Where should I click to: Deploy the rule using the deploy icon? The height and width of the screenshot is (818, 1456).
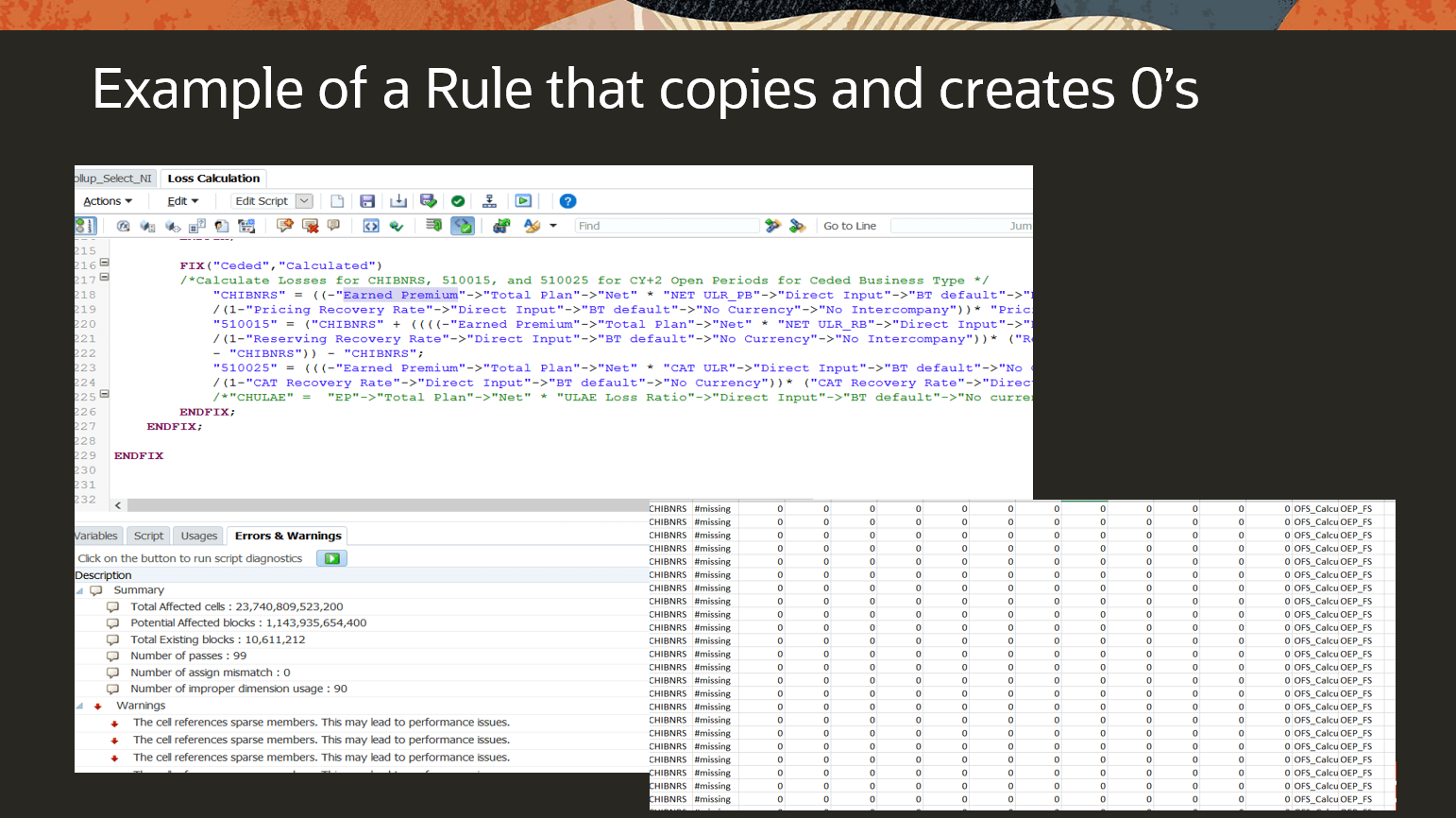coord(489,200)
